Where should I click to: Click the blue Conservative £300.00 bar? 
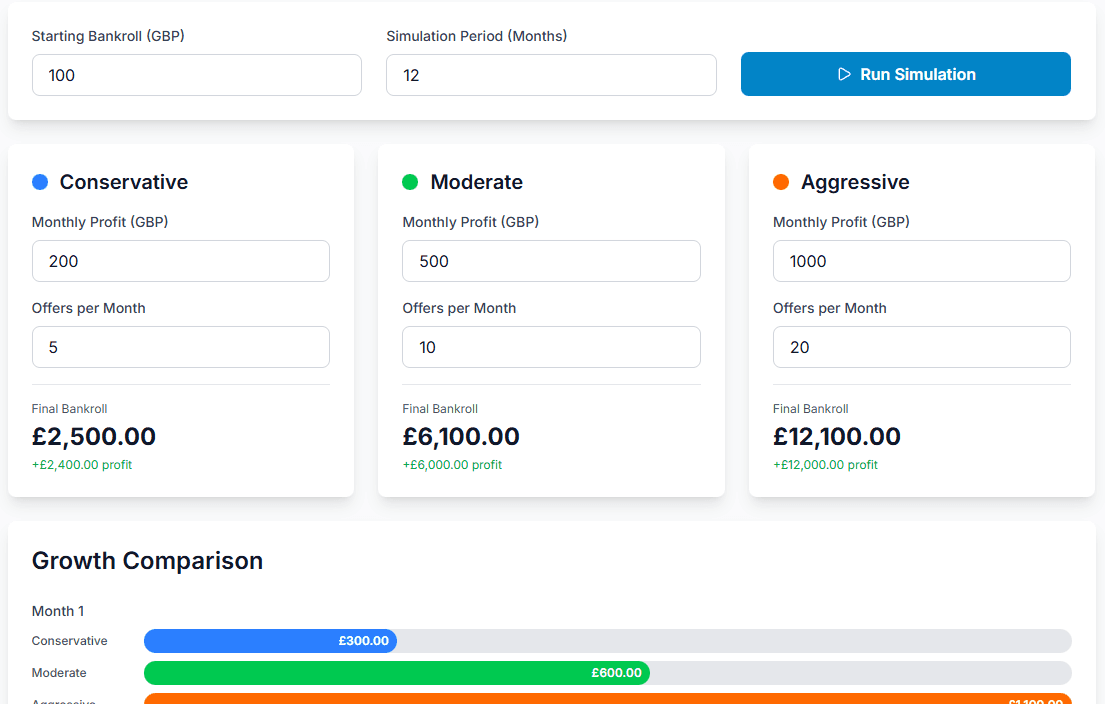[270, 641]
